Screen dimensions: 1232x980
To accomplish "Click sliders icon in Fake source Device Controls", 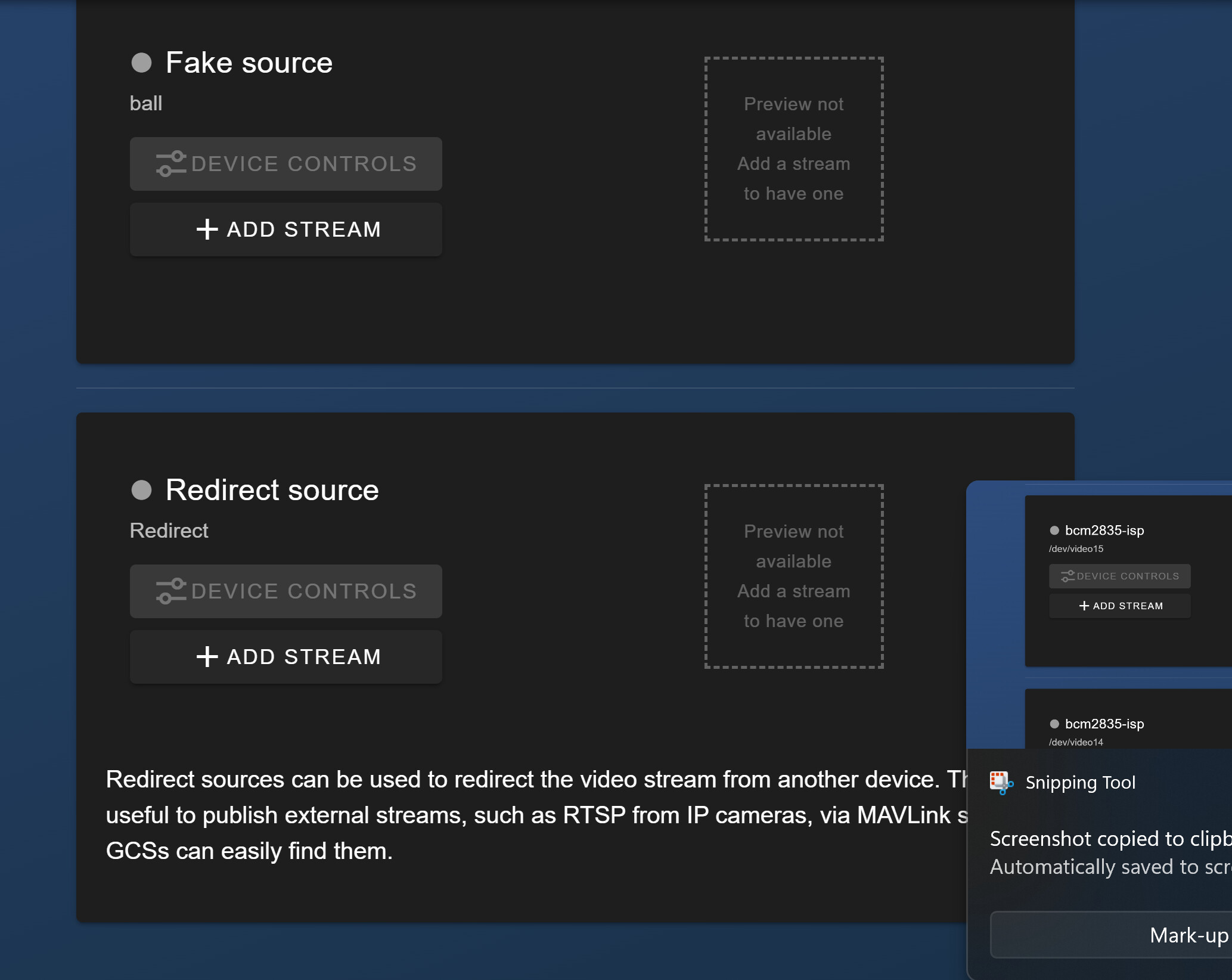I will [171, 164].
